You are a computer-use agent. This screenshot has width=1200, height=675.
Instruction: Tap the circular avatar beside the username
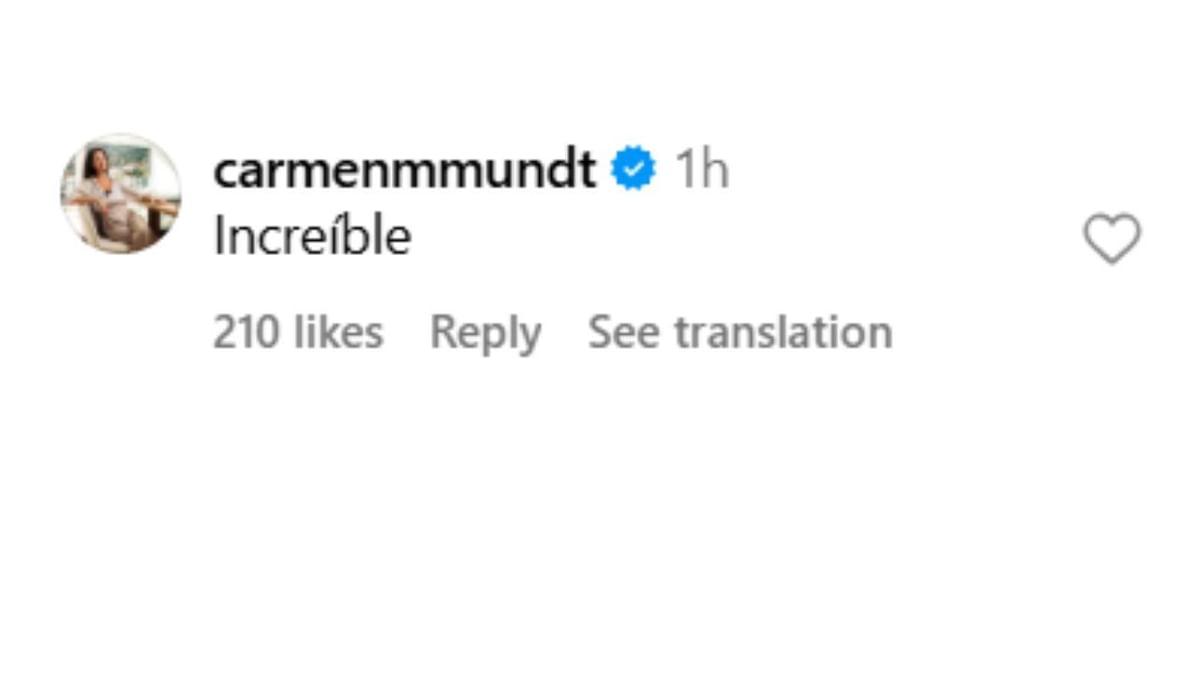(x=121, y=193)
